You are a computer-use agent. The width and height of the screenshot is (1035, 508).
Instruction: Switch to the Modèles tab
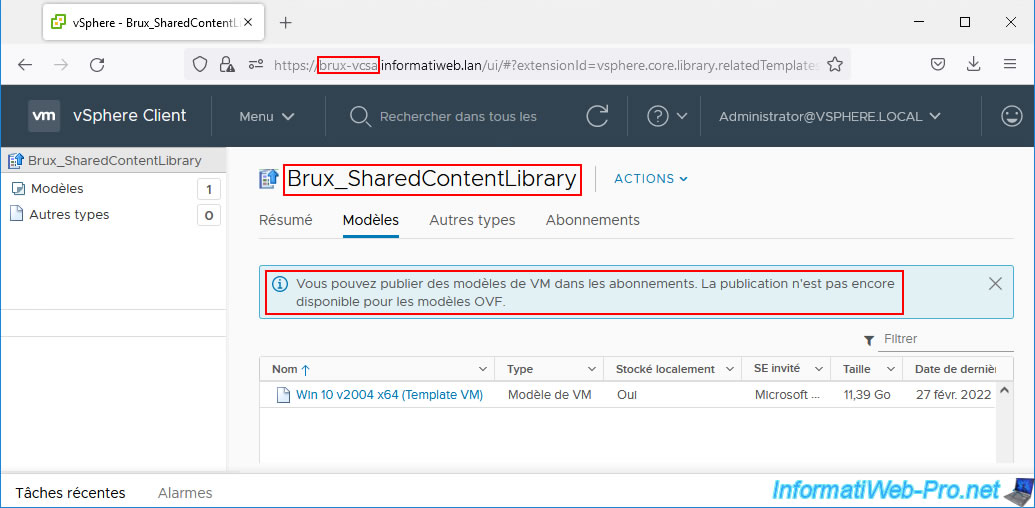pyautogui.click(x=370, y=220)
